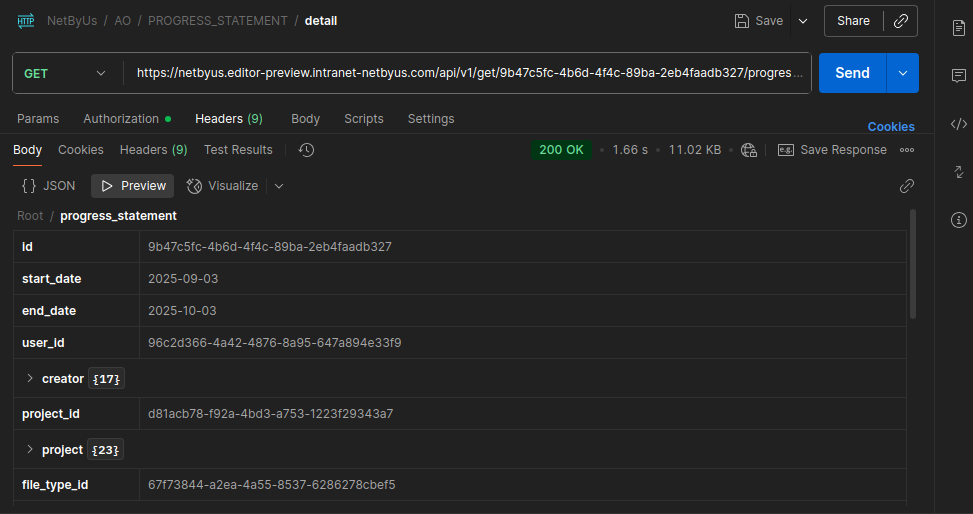Open dropdown next to Visualize
This screenshot has width=973, height=514.
click(x=279, y=186)
